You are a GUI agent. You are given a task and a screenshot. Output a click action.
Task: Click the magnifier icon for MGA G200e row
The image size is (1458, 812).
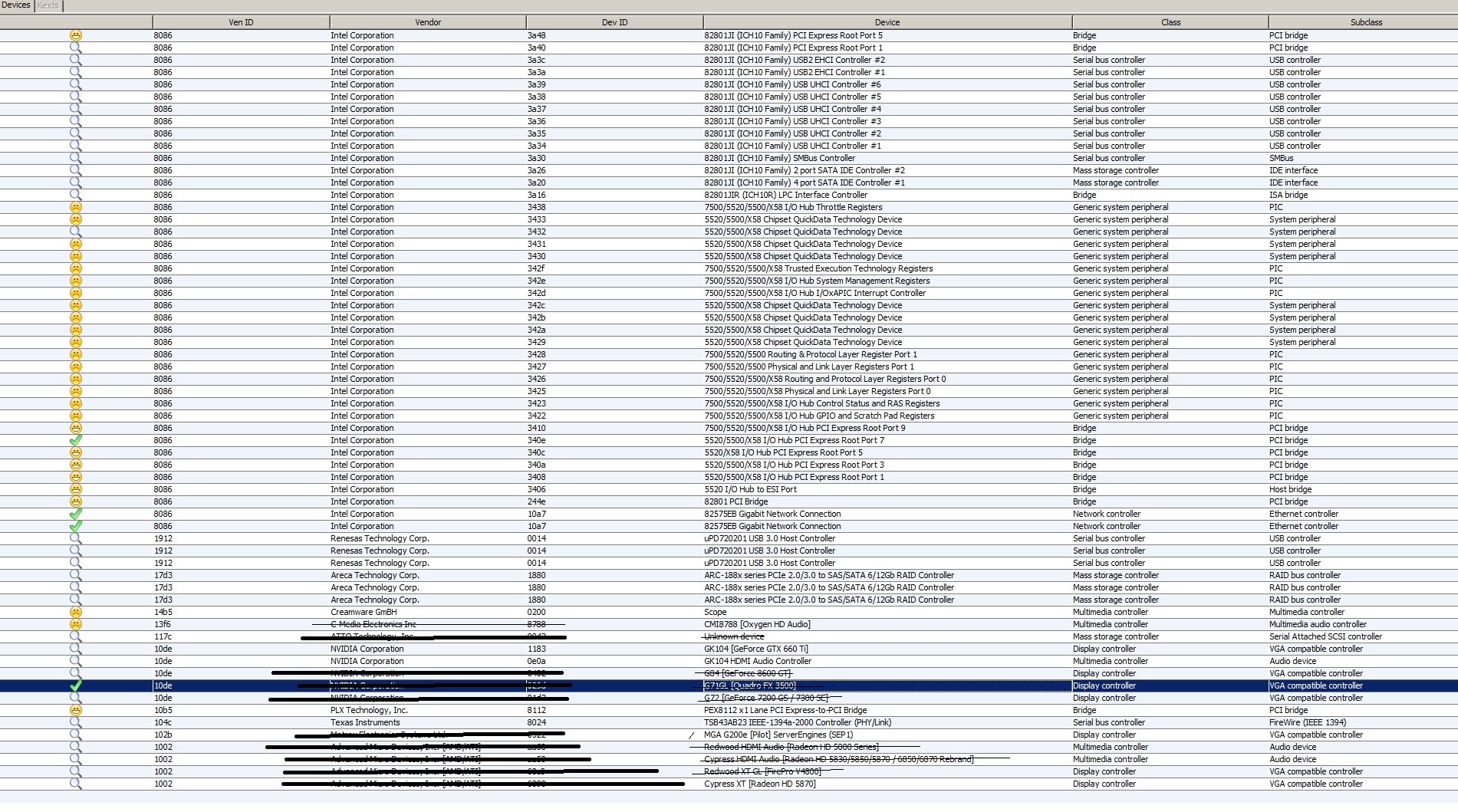pos(76,735)
